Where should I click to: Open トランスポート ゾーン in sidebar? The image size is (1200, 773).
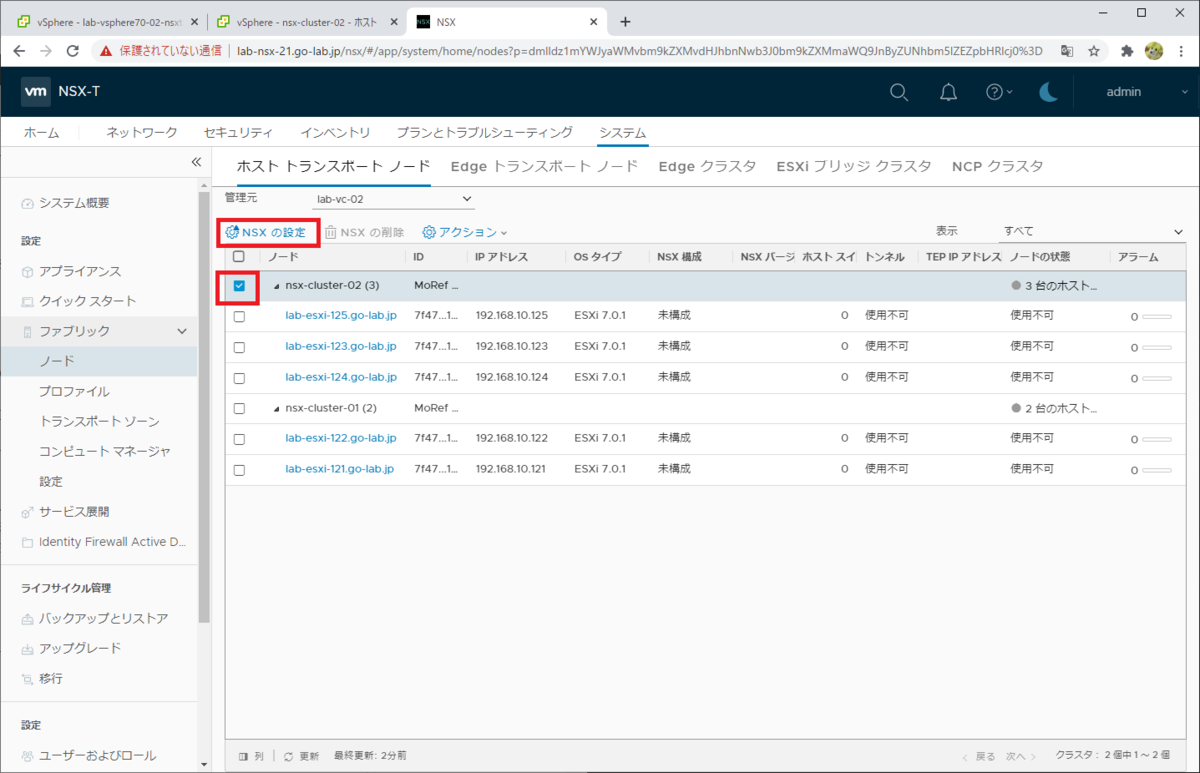99,421
